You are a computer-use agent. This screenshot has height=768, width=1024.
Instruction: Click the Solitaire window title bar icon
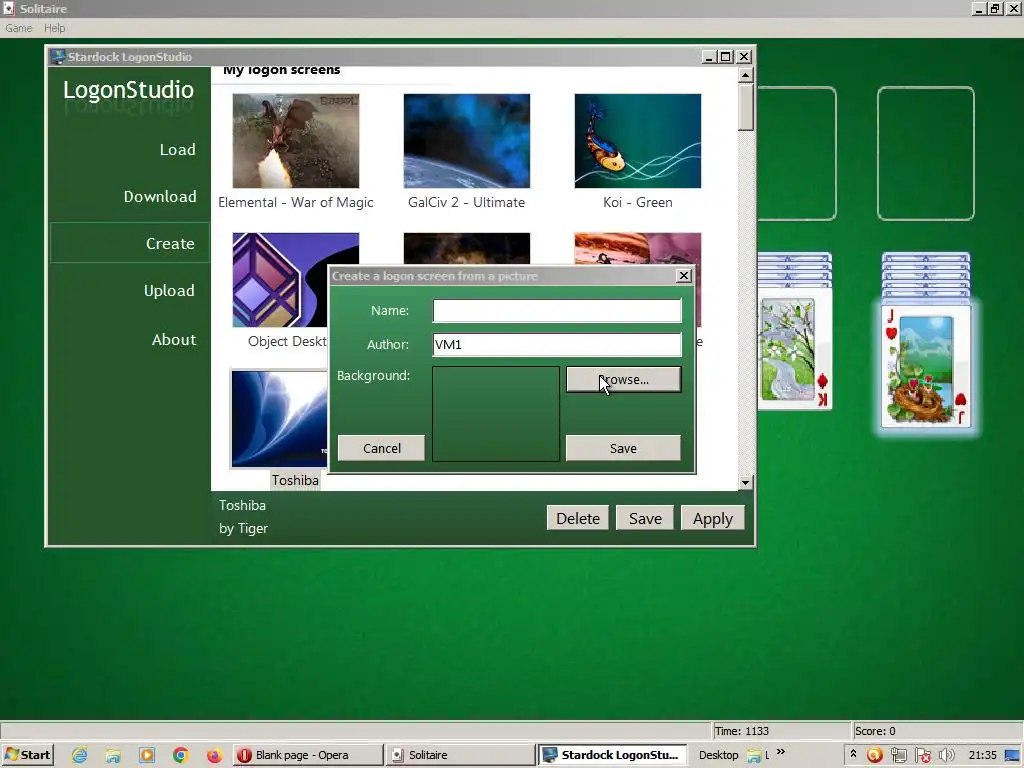click(8, 8)
